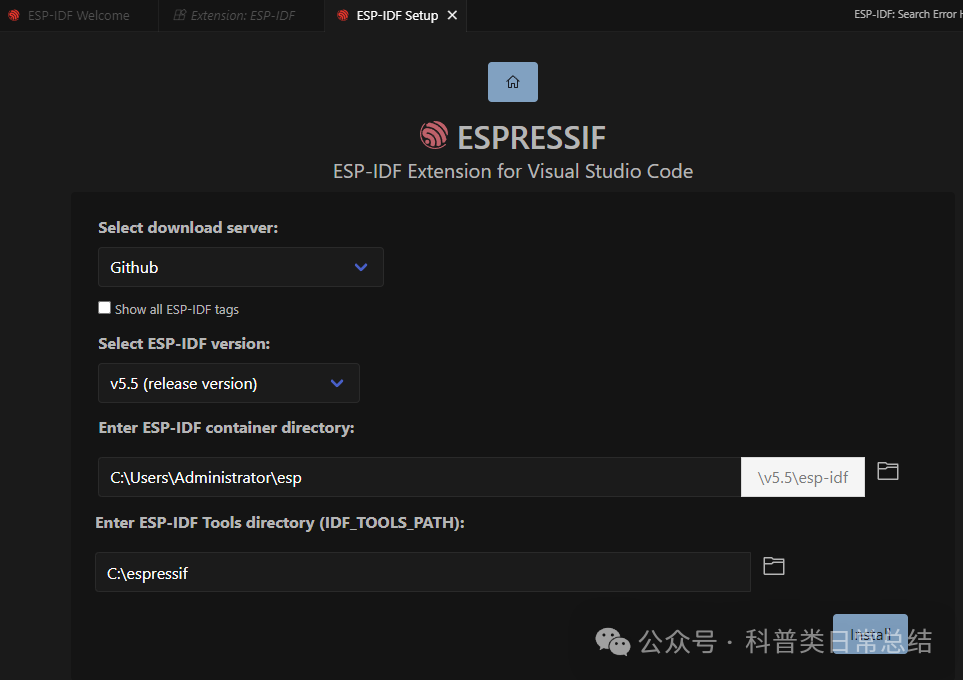This screenshot has width=963, height=680.
Task: Open the download server dropdown
Action: [x=241, y=267]
